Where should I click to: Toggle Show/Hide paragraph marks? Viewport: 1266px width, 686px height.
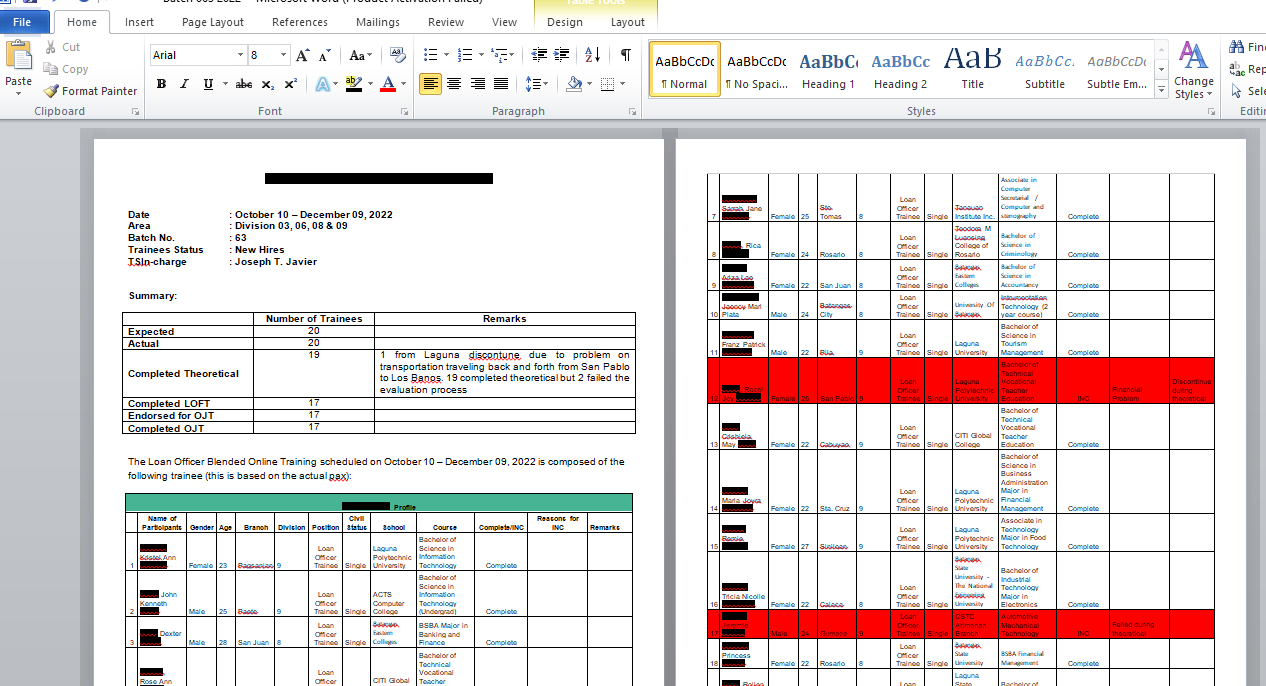[625, 55]
